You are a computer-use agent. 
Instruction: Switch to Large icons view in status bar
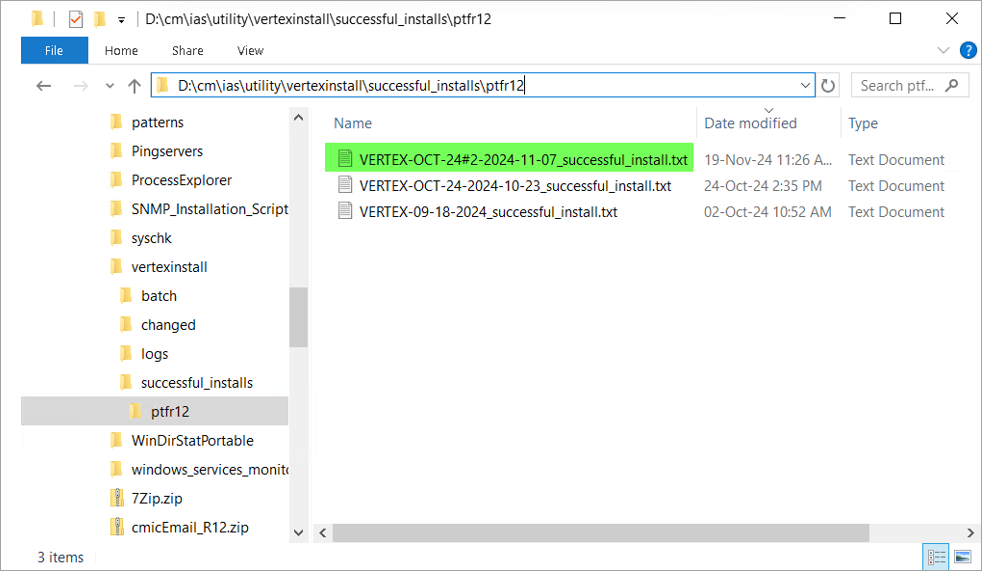coord(963,557)
